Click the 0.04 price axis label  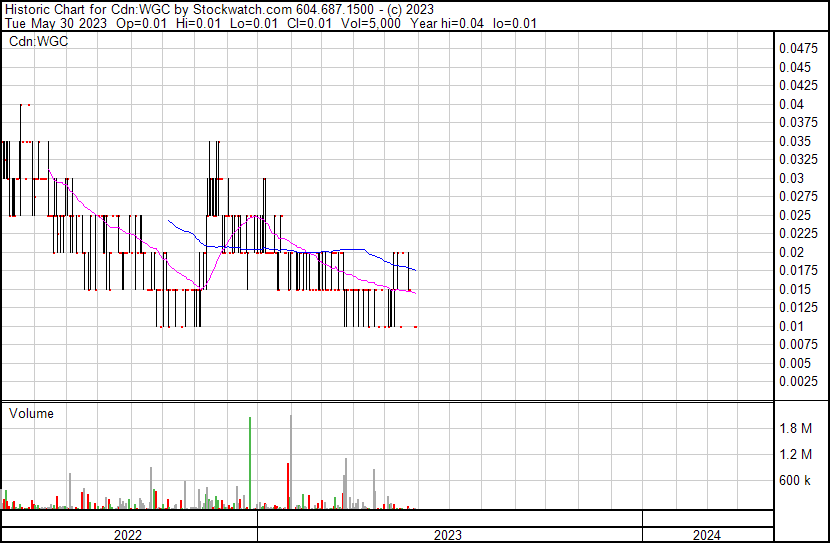[792, 104]
